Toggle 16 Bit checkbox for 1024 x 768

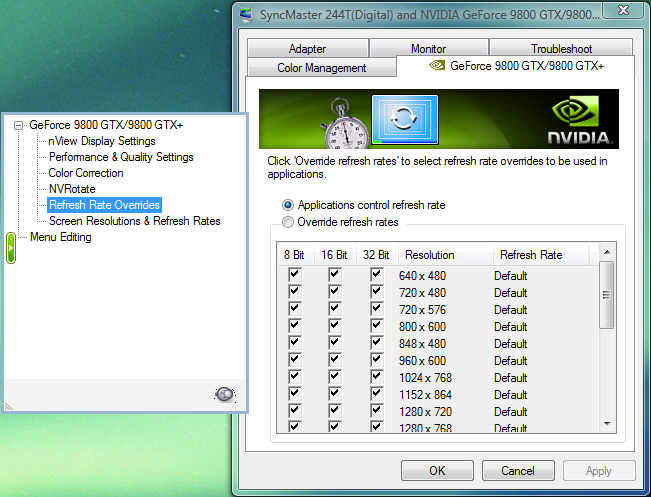point(335,377)
